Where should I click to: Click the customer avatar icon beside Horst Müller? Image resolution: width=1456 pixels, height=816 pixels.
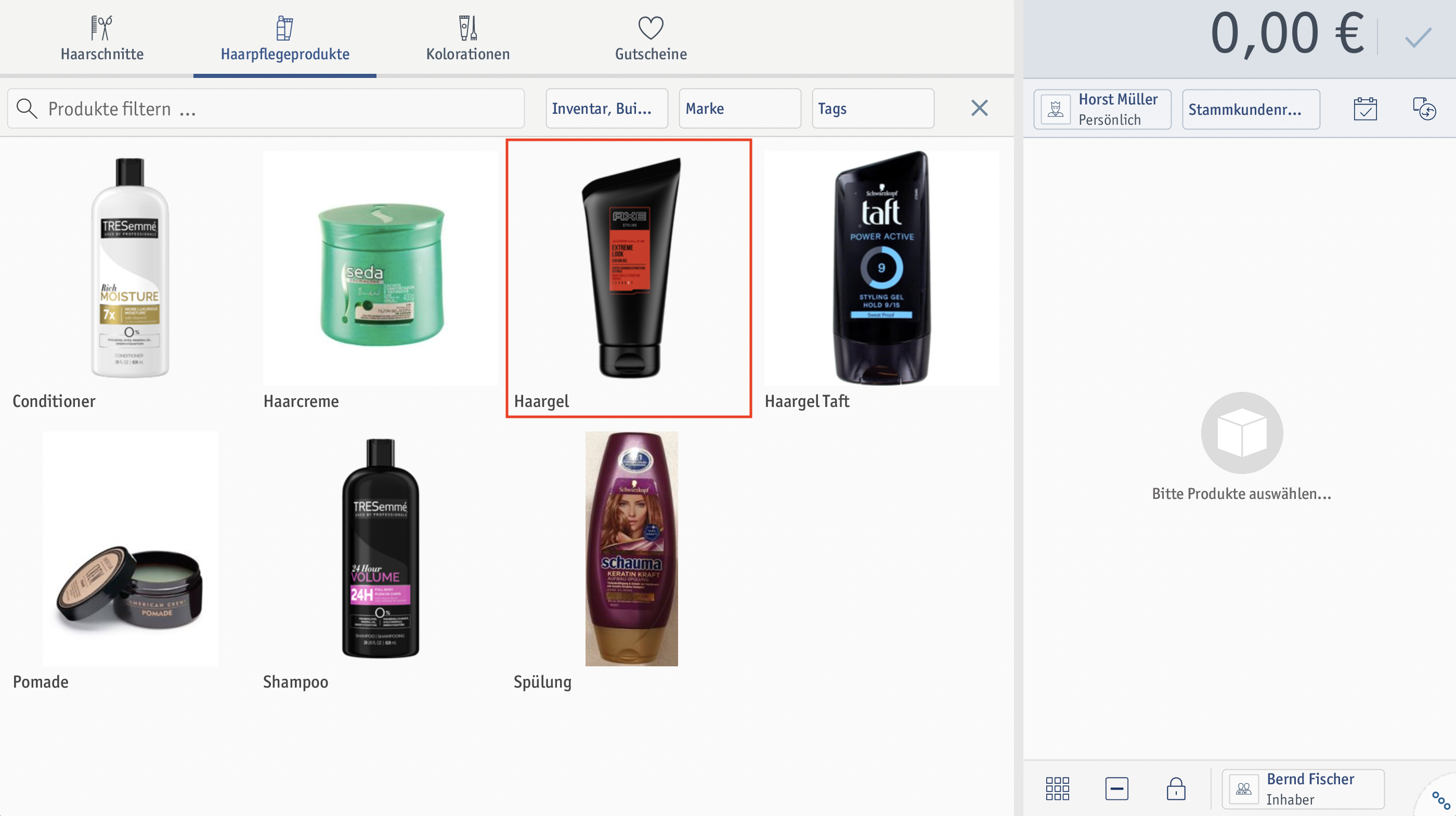(1055, 109)
